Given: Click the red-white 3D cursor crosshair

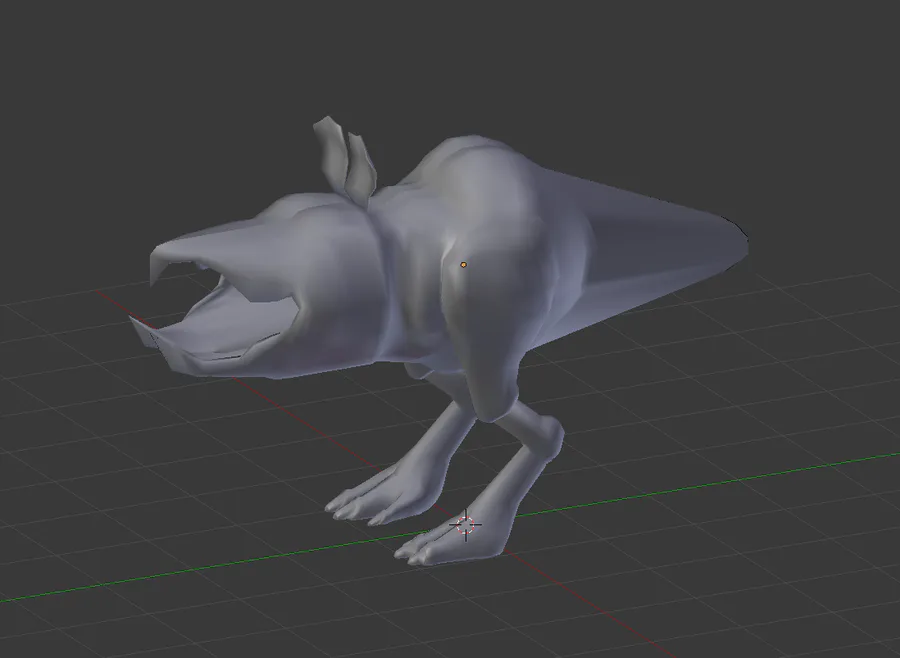Looking at the screenshot, I should point(465,525).
